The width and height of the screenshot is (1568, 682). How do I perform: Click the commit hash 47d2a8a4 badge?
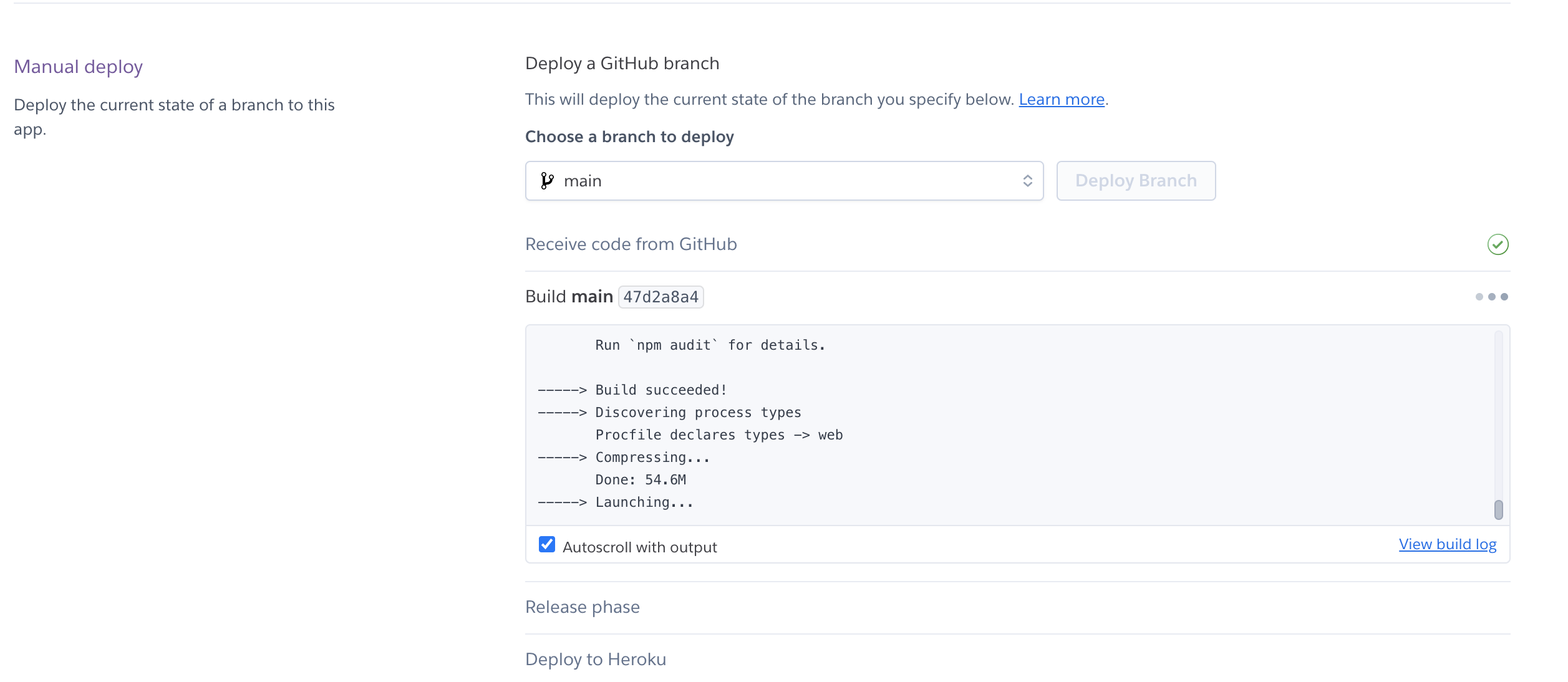pos(661,297)
